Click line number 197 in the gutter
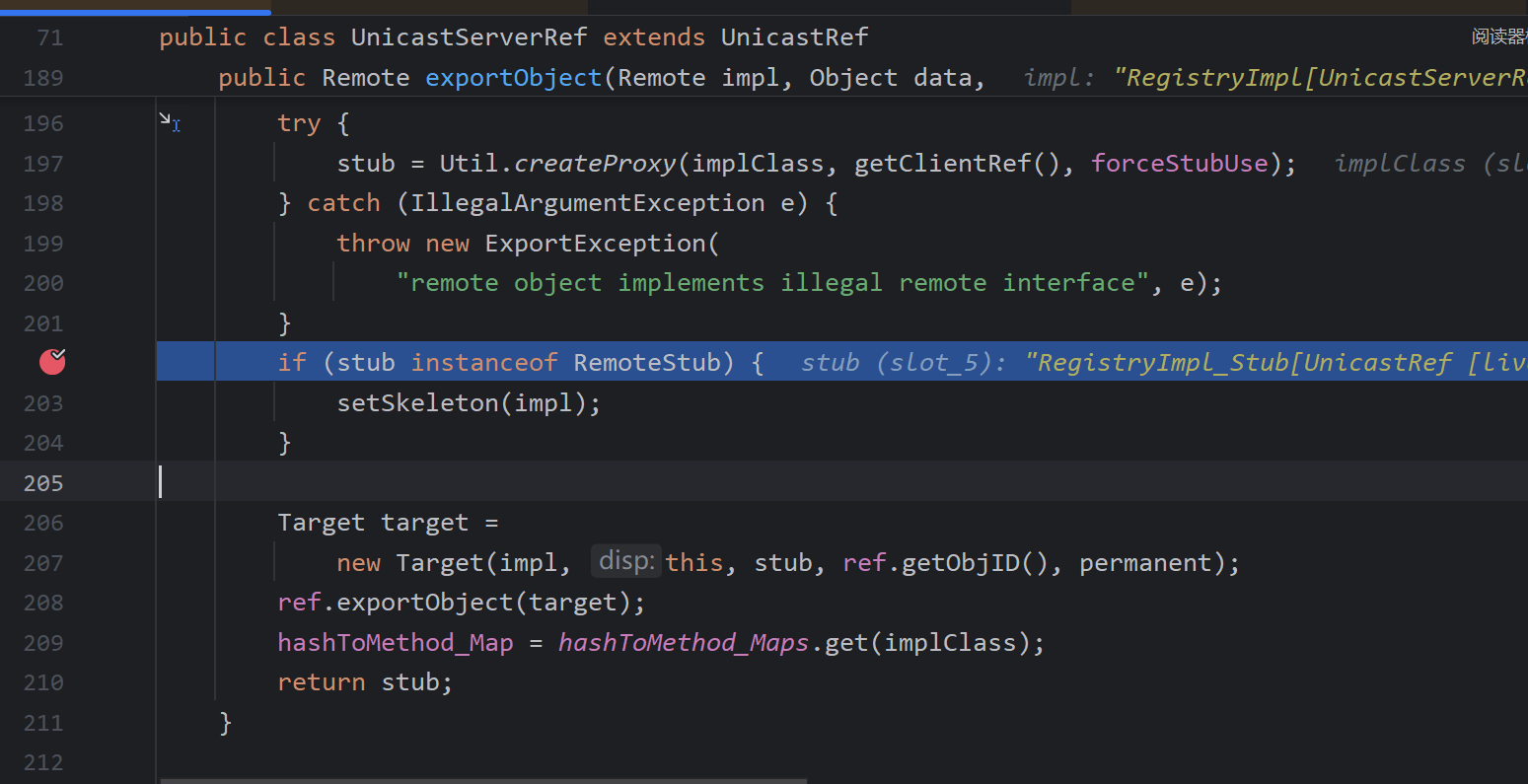This screenshot has height=784, width=1528. [43, 164]
